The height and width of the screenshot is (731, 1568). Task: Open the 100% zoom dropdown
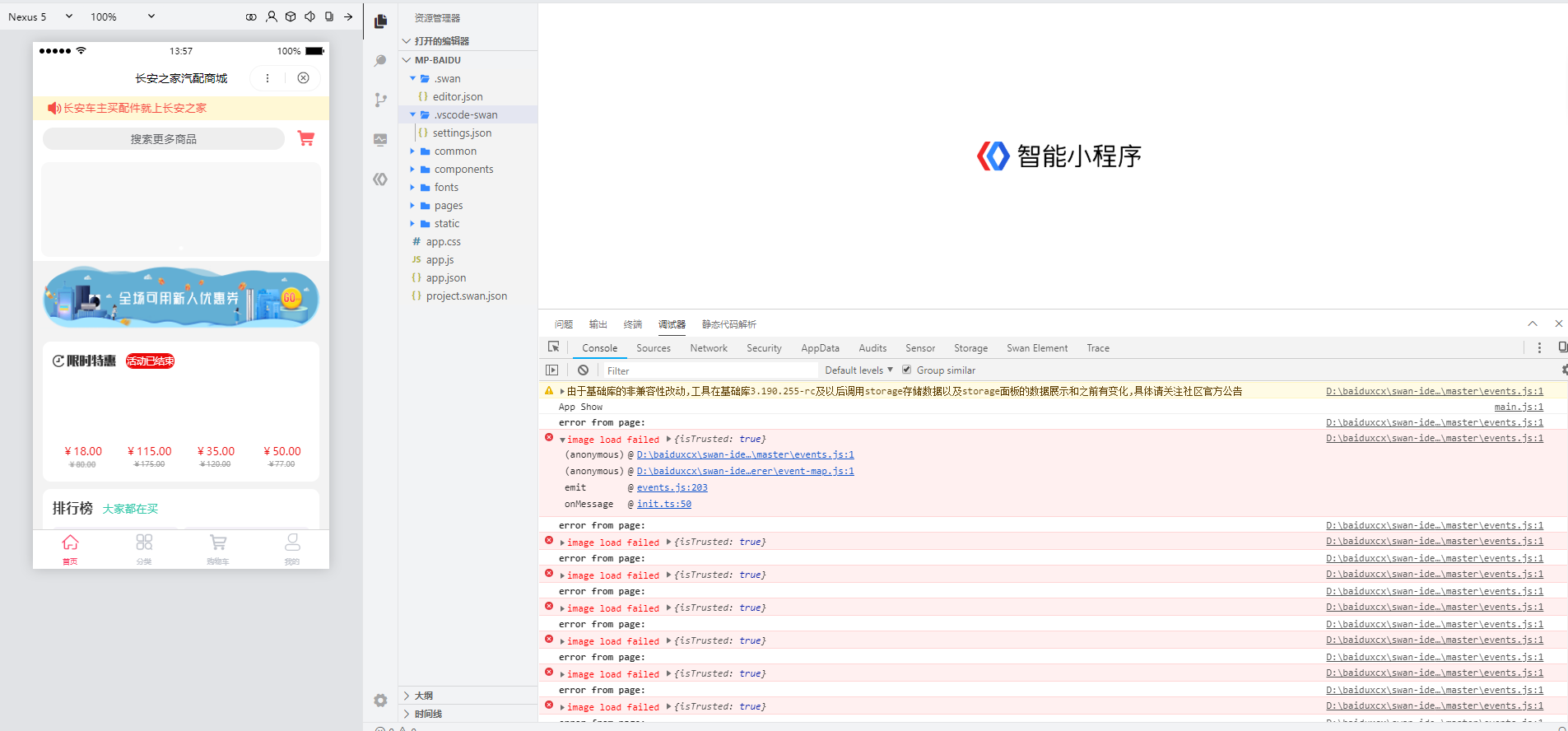123,16
